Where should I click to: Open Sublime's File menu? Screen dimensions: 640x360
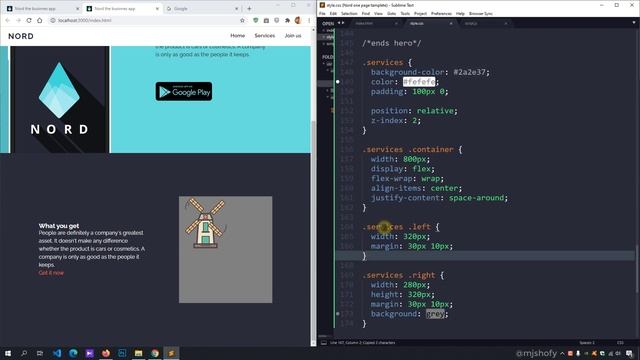(322, 13)
